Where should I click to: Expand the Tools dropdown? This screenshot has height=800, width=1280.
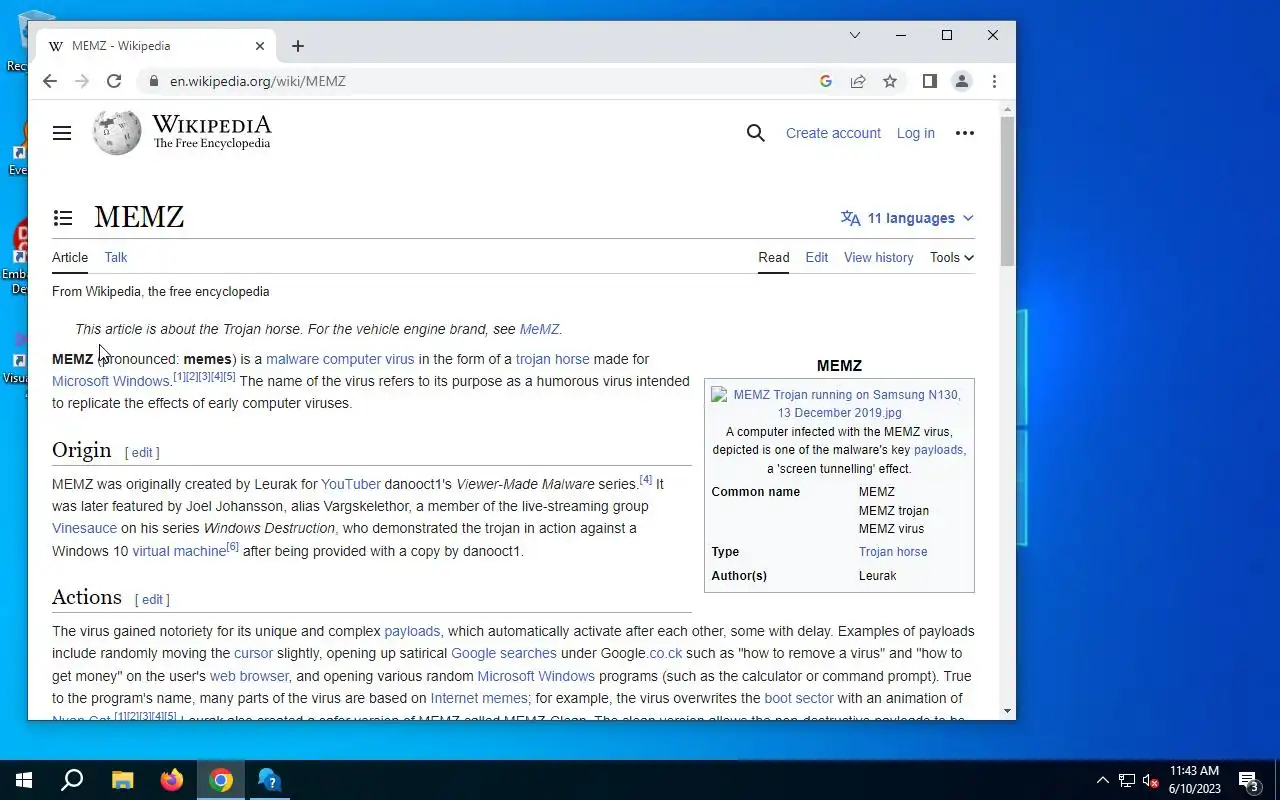(952, 257)
